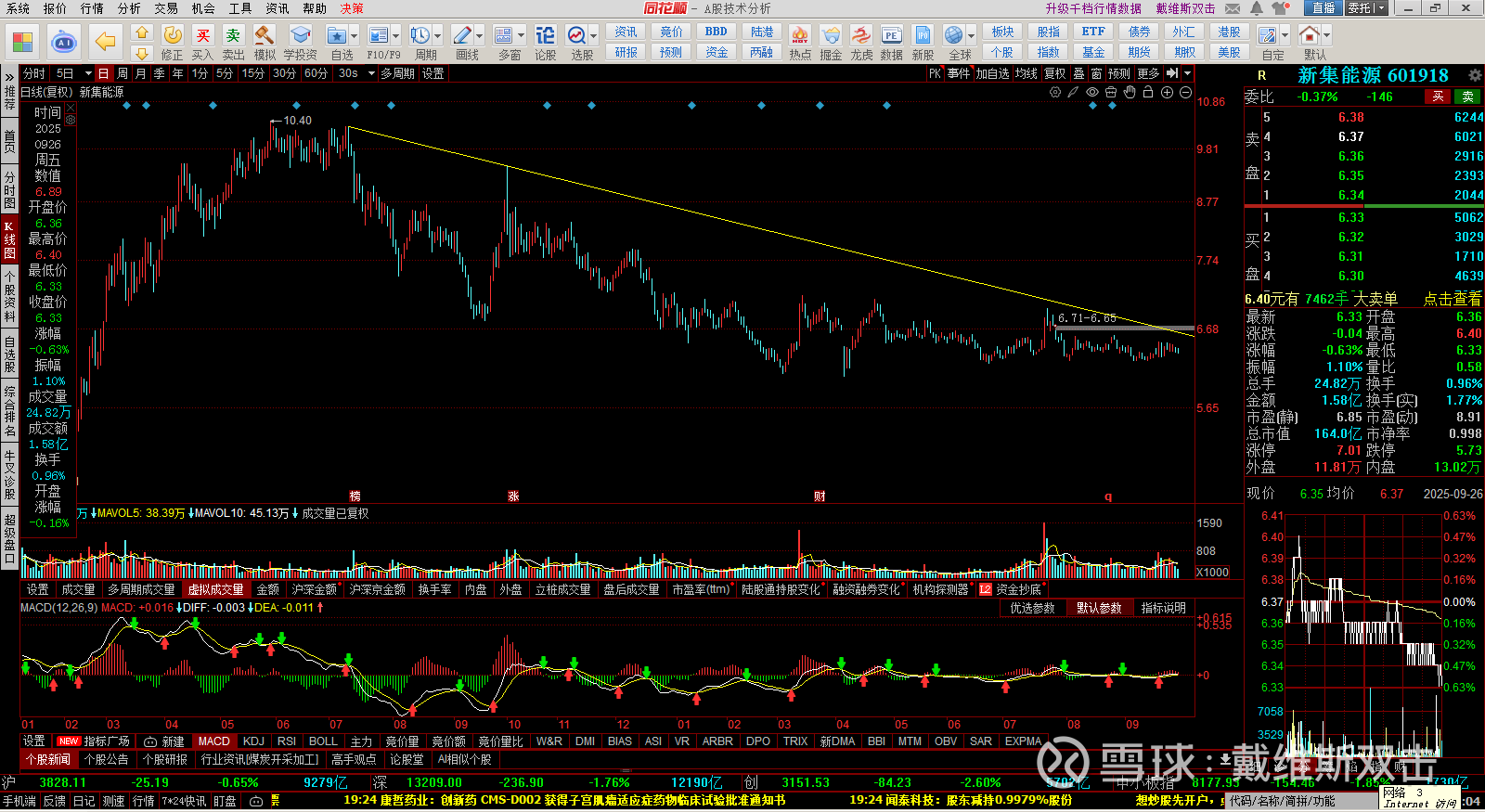The height and width of the screenshot is (812, 1485).
Task: Click the 修正 refresh icon
Action: click(x=173, y=35)
